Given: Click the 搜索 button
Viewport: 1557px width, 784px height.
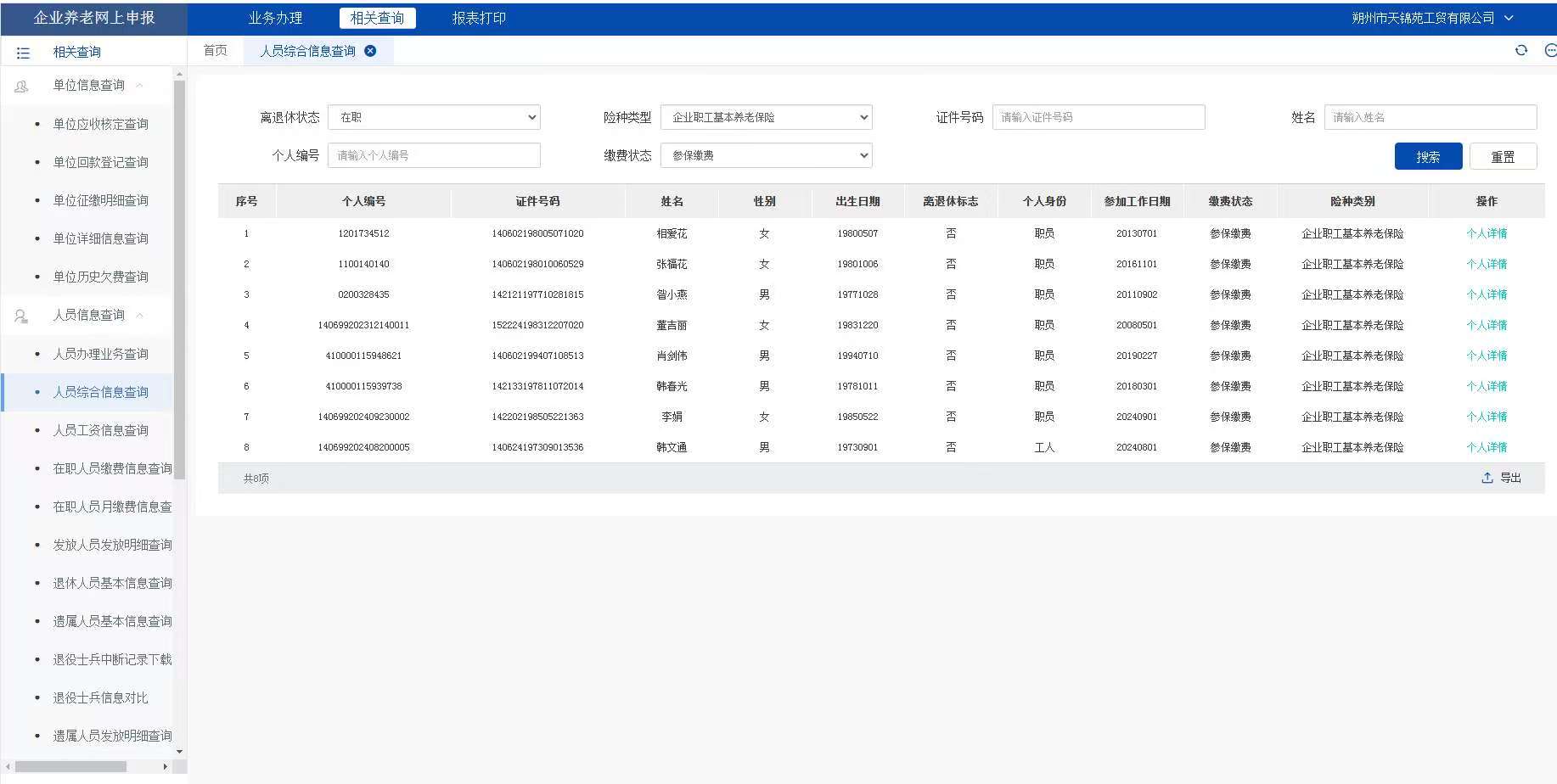Looking at the screenshot, I should pyautogui.click(x=1428, y=157).
